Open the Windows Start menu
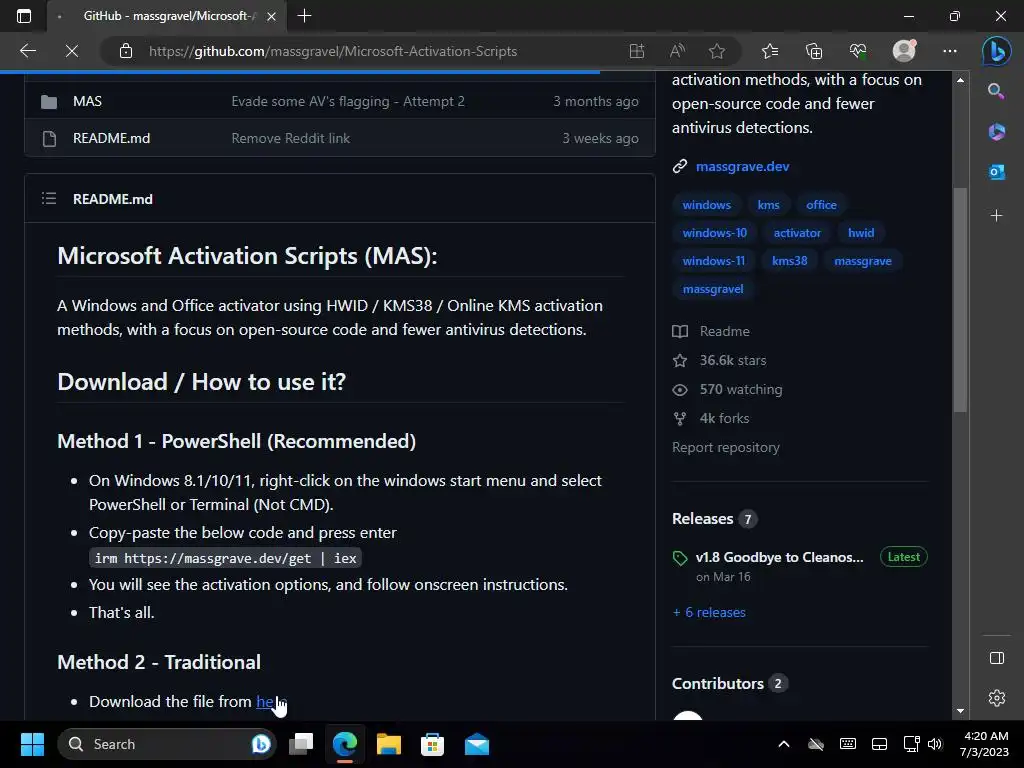Screen dimensions: 1024x768 click(x=32, y=744)
